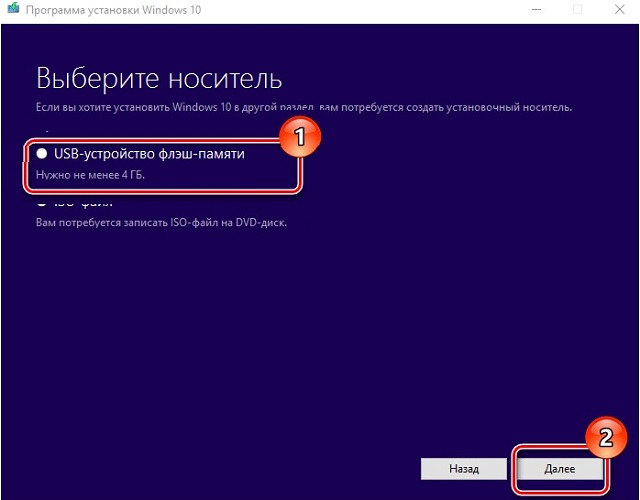Click text 'Вам потребуется записать ISO-файл на DVD-диск.'
The width and height of the screenshot is (640, 500).
pos(161,223)
